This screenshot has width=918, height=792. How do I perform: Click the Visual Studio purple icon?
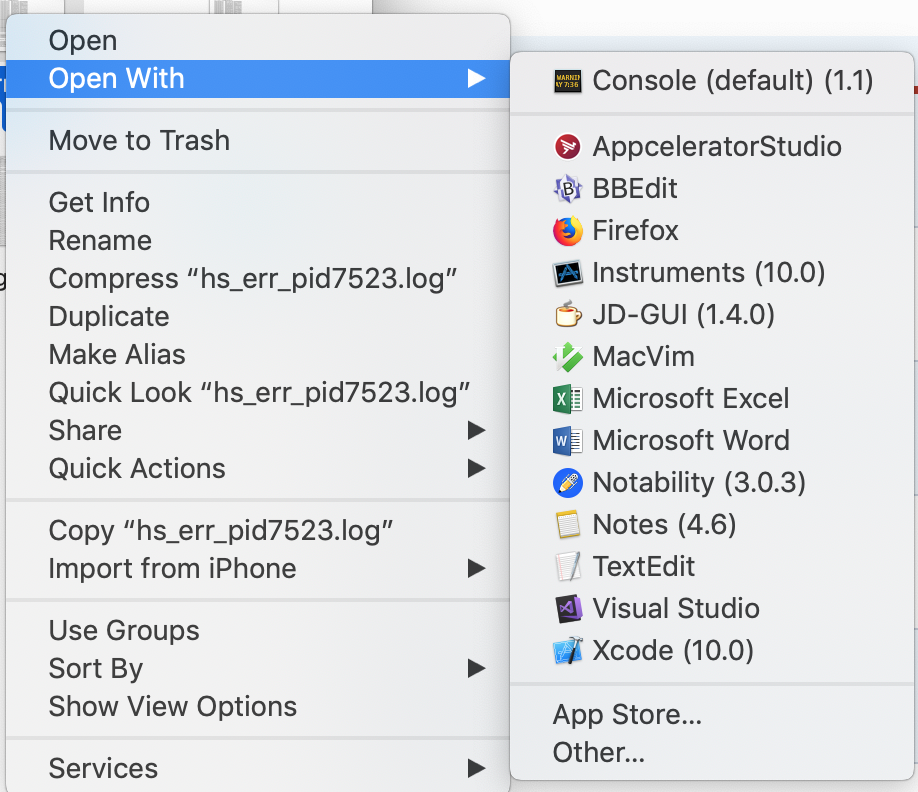click(567, 609)
